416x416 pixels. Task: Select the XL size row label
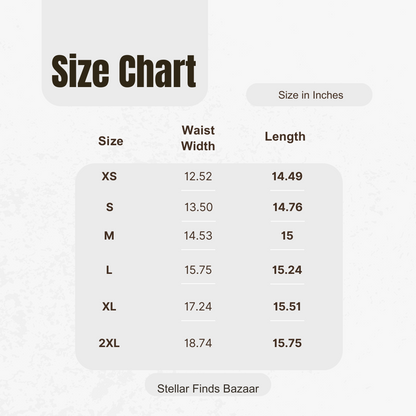109,306
